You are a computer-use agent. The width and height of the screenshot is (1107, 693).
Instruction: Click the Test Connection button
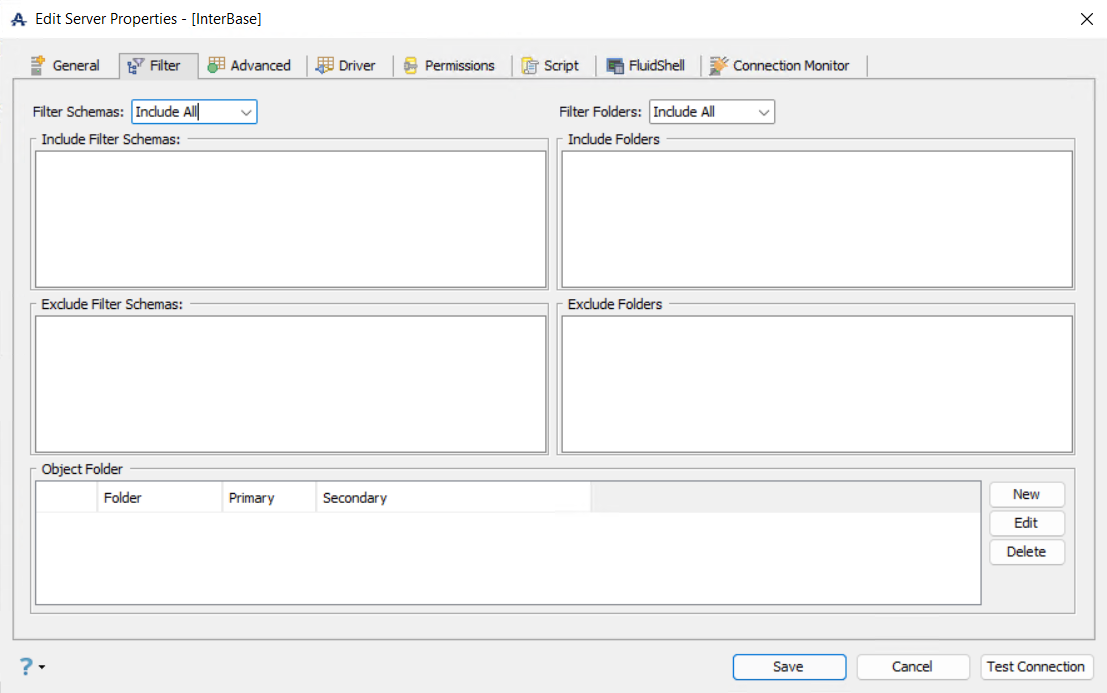pyautogui.click(x=1036, y=667)
